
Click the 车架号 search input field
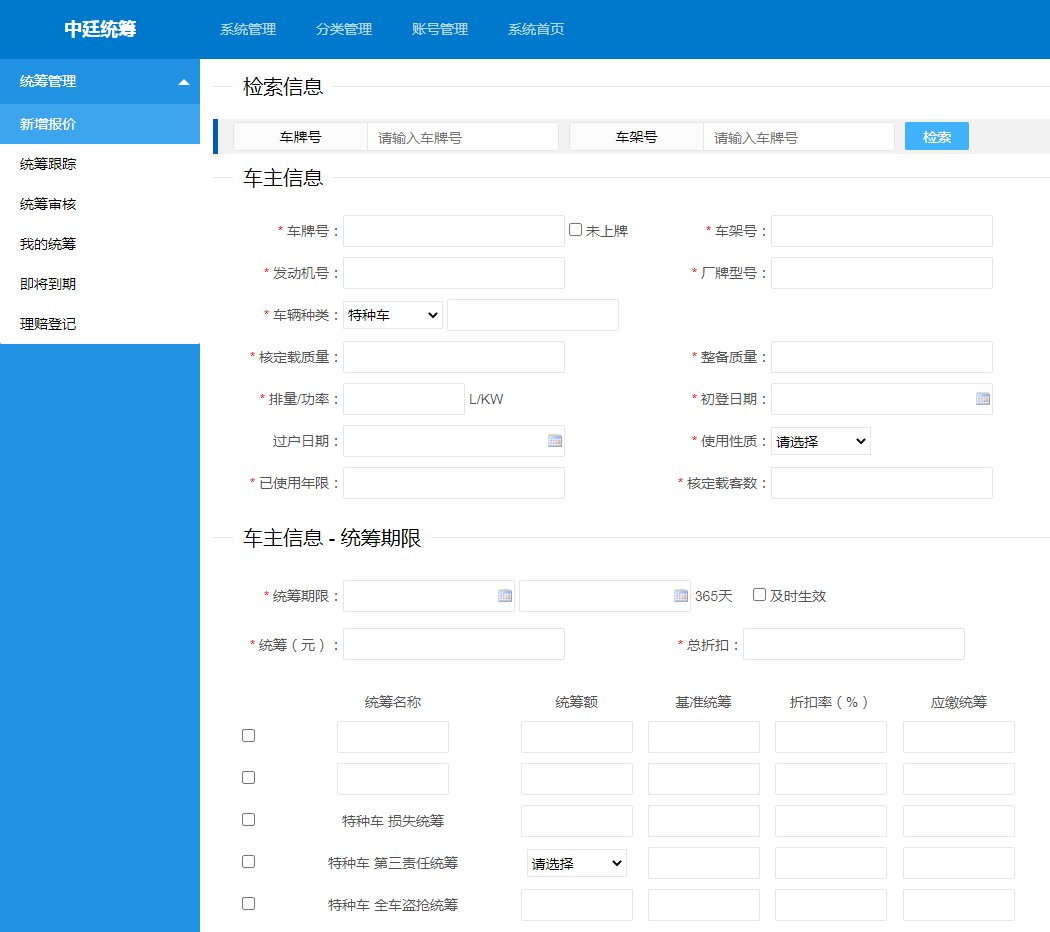tap(798, 138)
